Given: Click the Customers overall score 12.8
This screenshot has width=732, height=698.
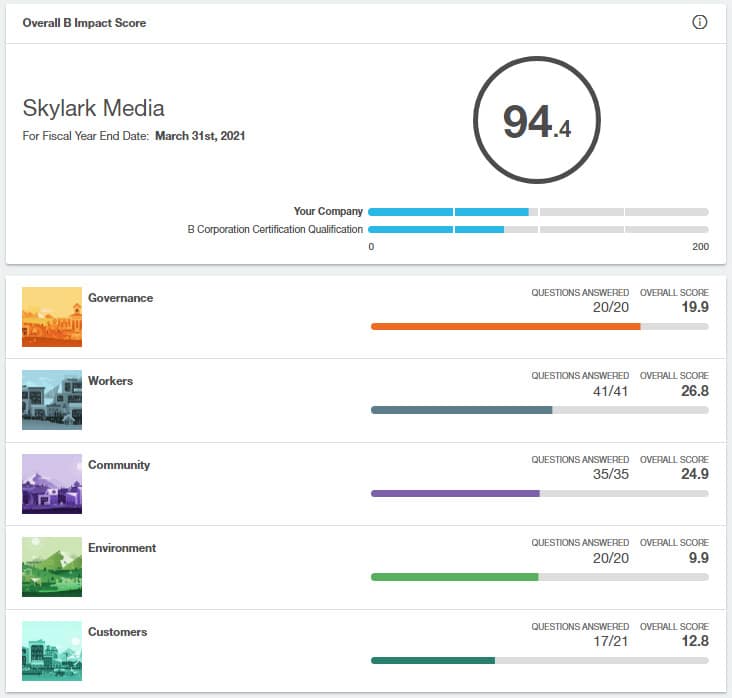Looking at the screenshot, I should point(695,641).
